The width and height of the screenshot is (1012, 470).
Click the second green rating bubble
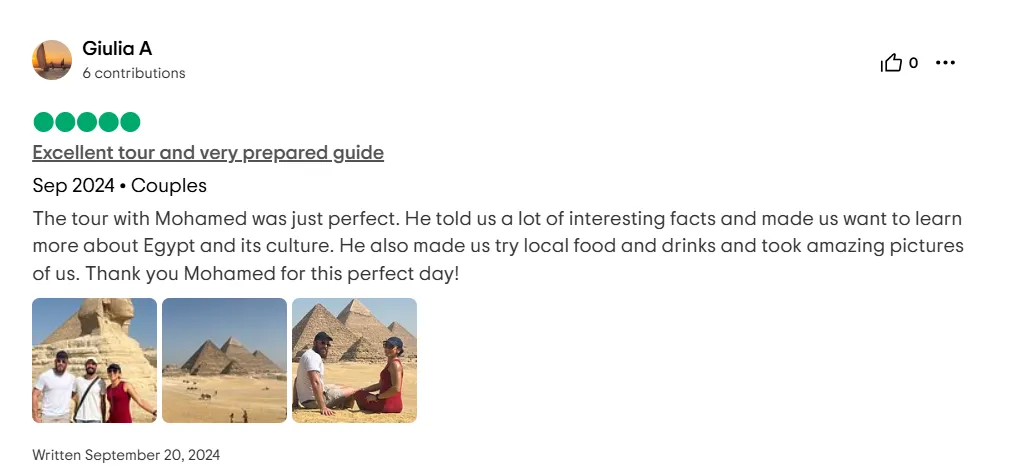click(x=65, y=122)
